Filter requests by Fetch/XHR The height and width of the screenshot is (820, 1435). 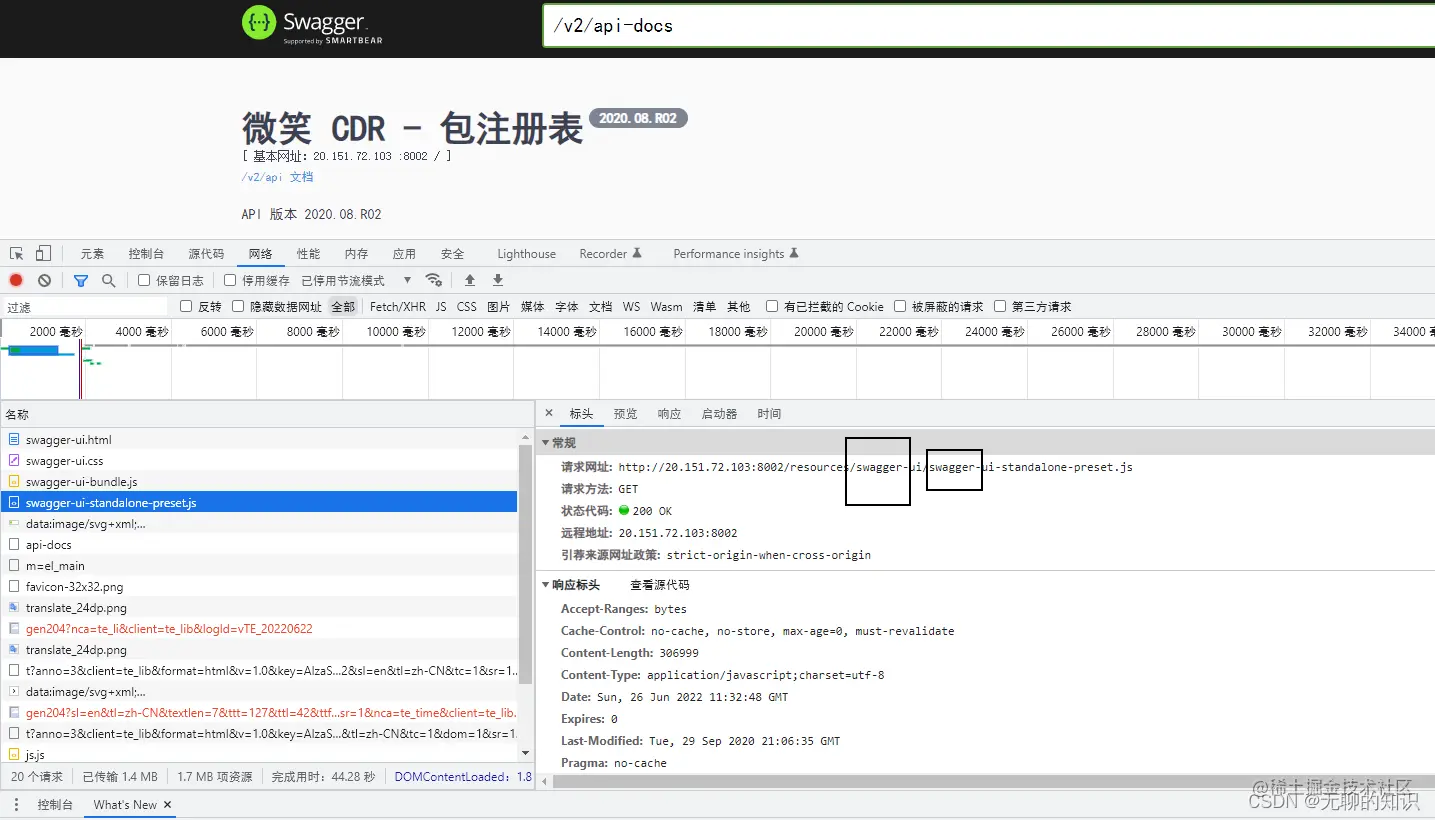pos(397,307)
